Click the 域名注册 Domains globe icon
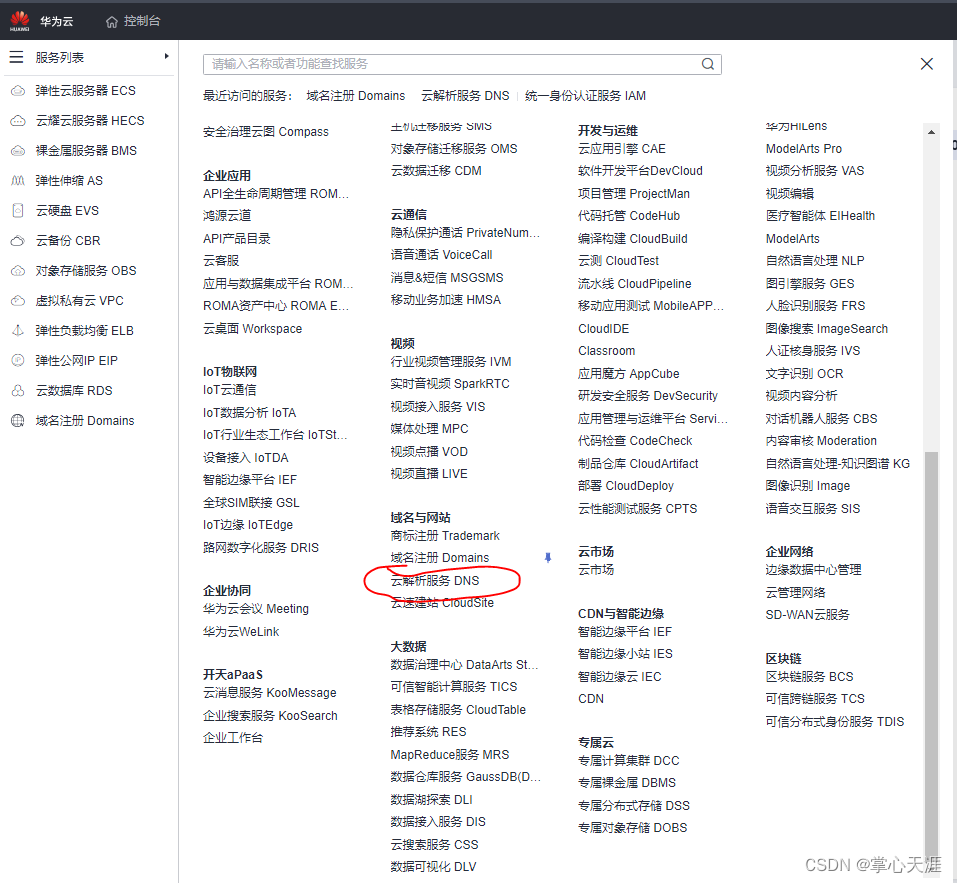957x883 pixels. [x=16, y=420]
